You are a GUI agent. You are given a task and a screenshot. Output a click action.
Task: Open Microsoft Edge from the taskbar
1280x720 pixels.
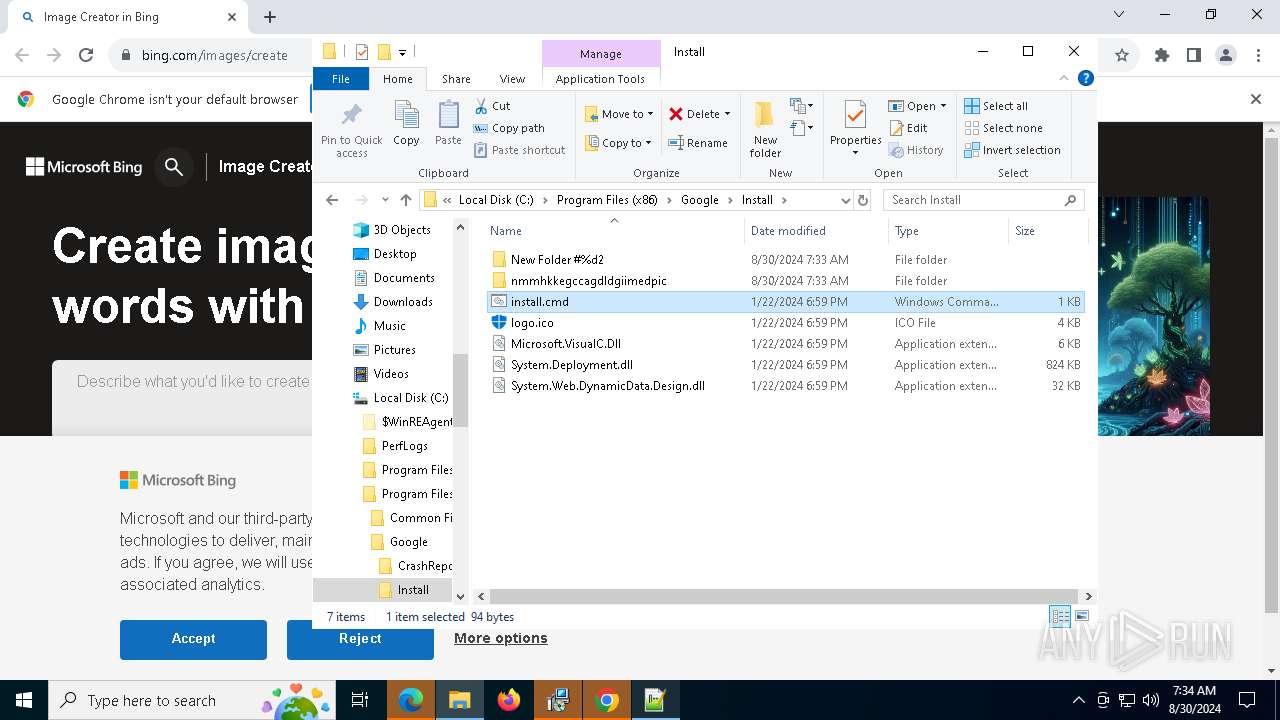411,700
